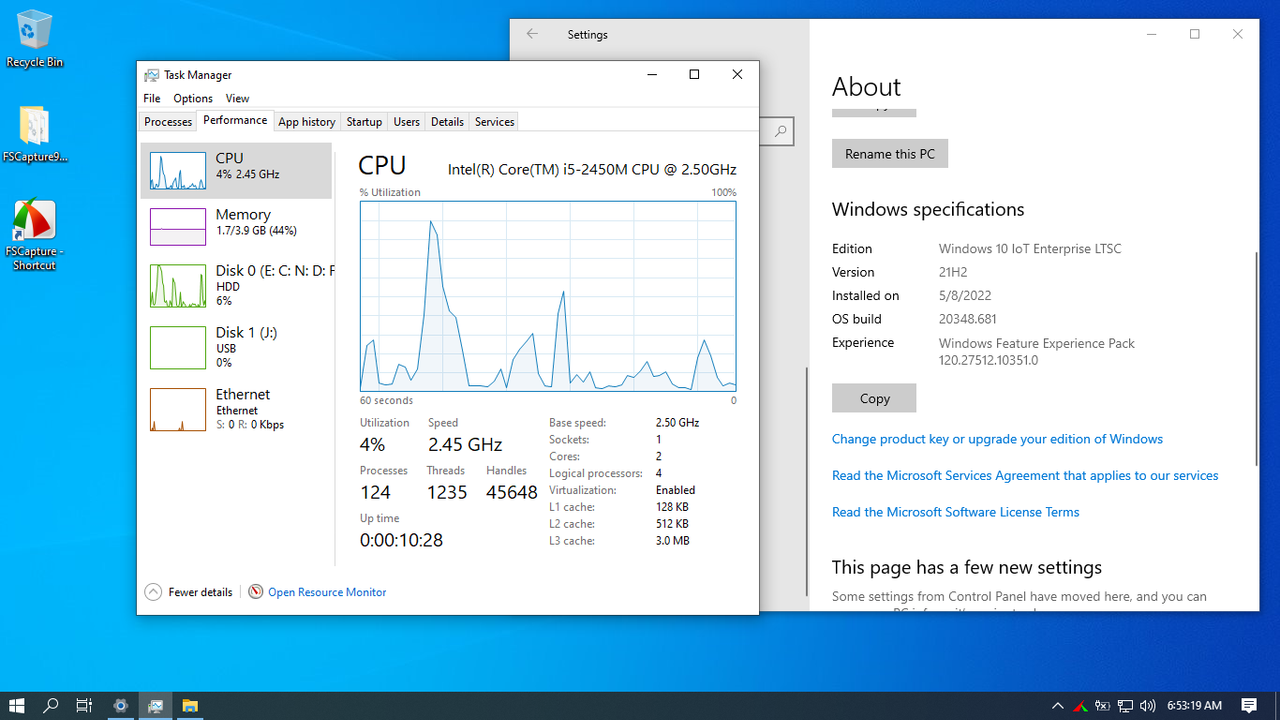Click the threads count 1235

447,492
